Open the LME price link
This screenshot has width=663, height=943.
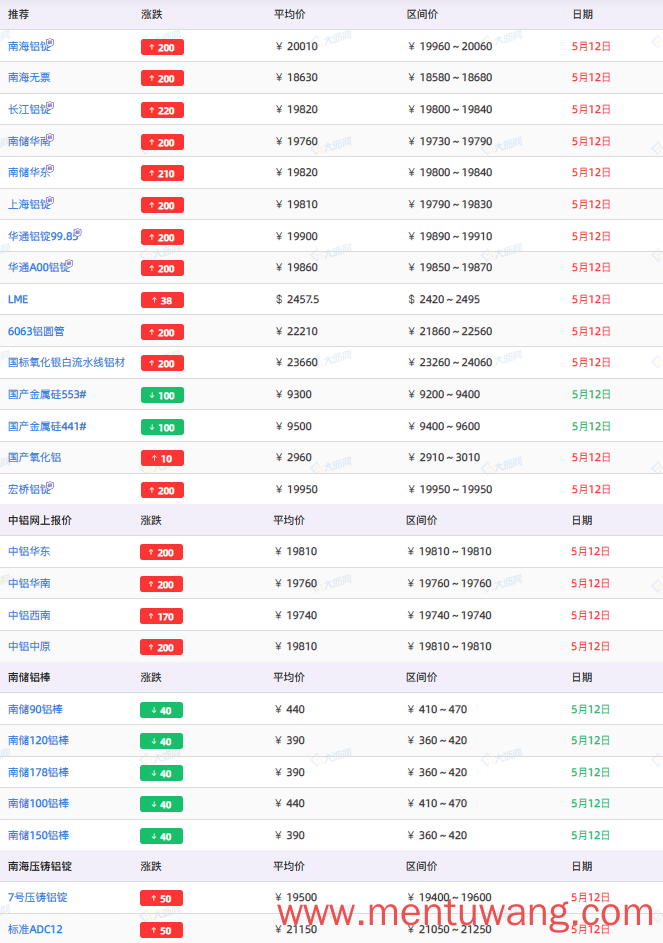coord(18,299)
